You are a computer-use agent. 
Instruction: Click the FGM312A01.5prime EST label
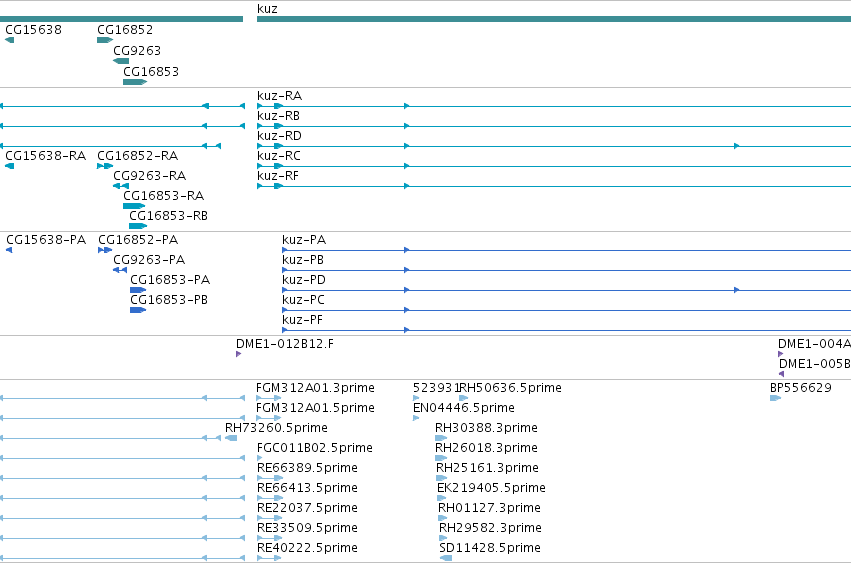click(x=315, y=408)
